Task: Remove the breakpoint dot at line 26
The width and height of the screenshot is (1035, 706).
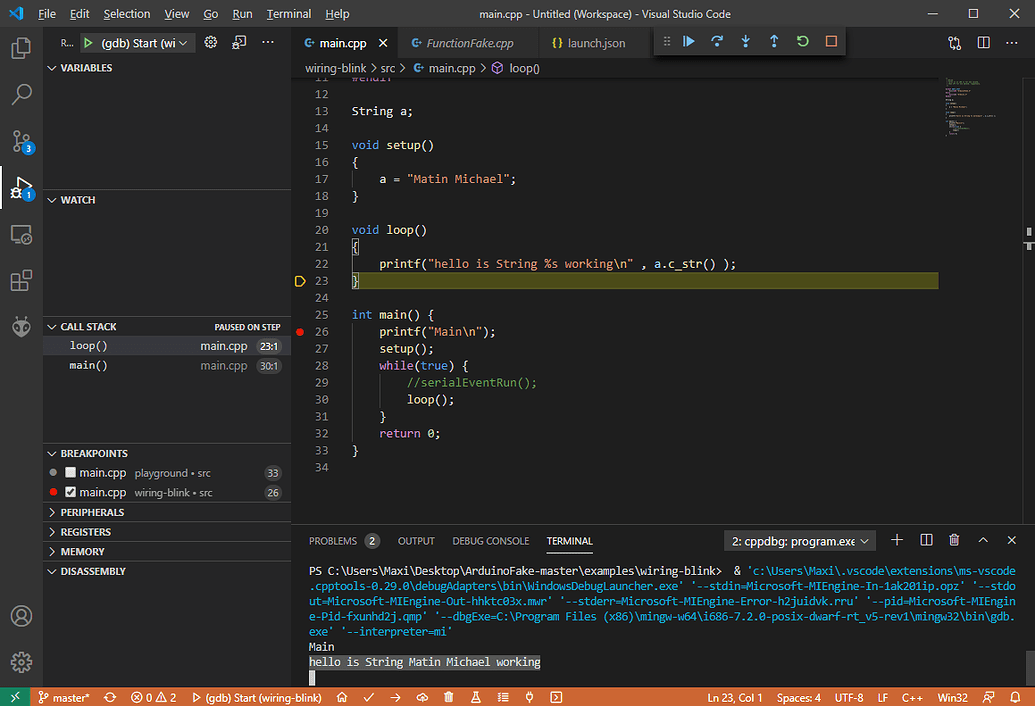Action: (300, 331)
